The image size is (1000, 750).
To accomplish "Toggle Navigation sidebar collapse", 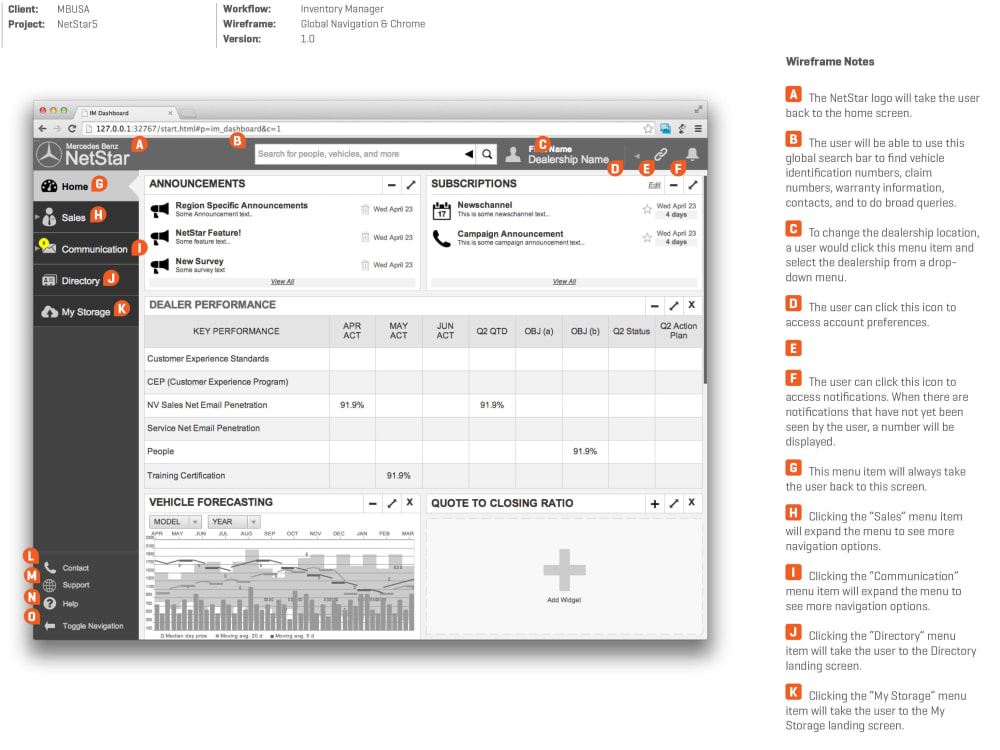I will pos(84,626).
